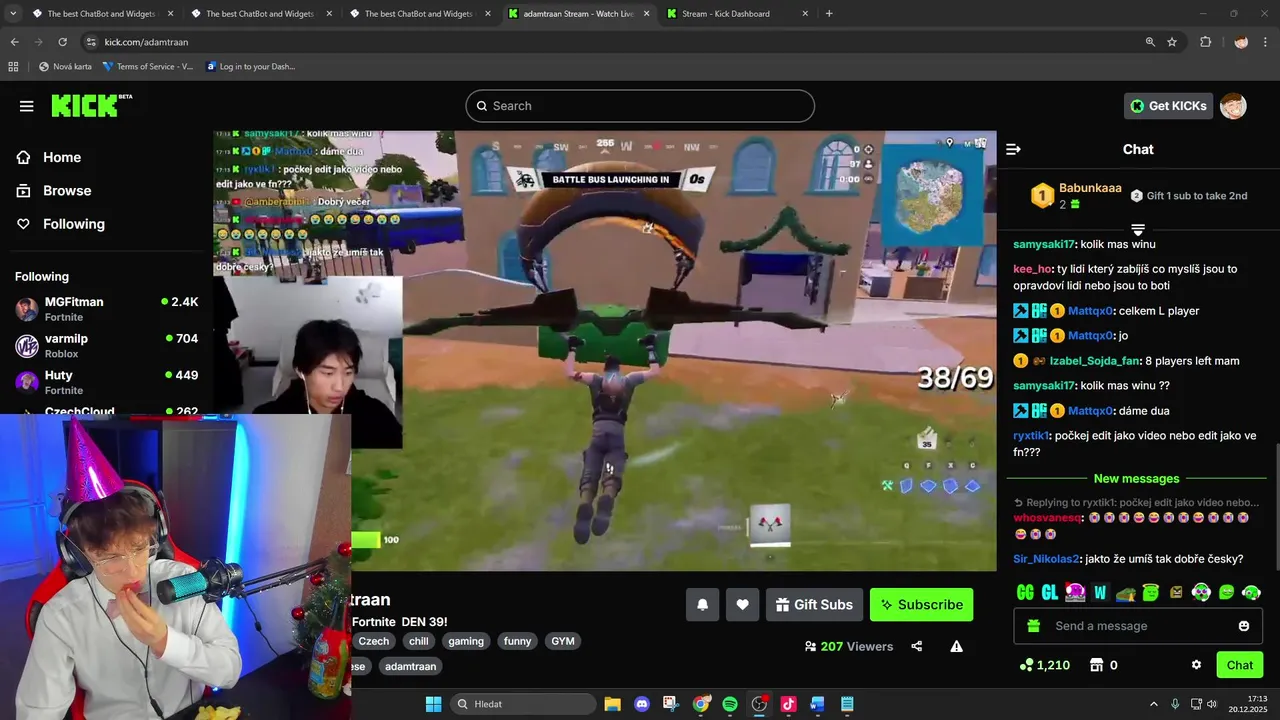Open the Chrome profile menu
Screen dimensions: 1280x720
point(1241,42)
